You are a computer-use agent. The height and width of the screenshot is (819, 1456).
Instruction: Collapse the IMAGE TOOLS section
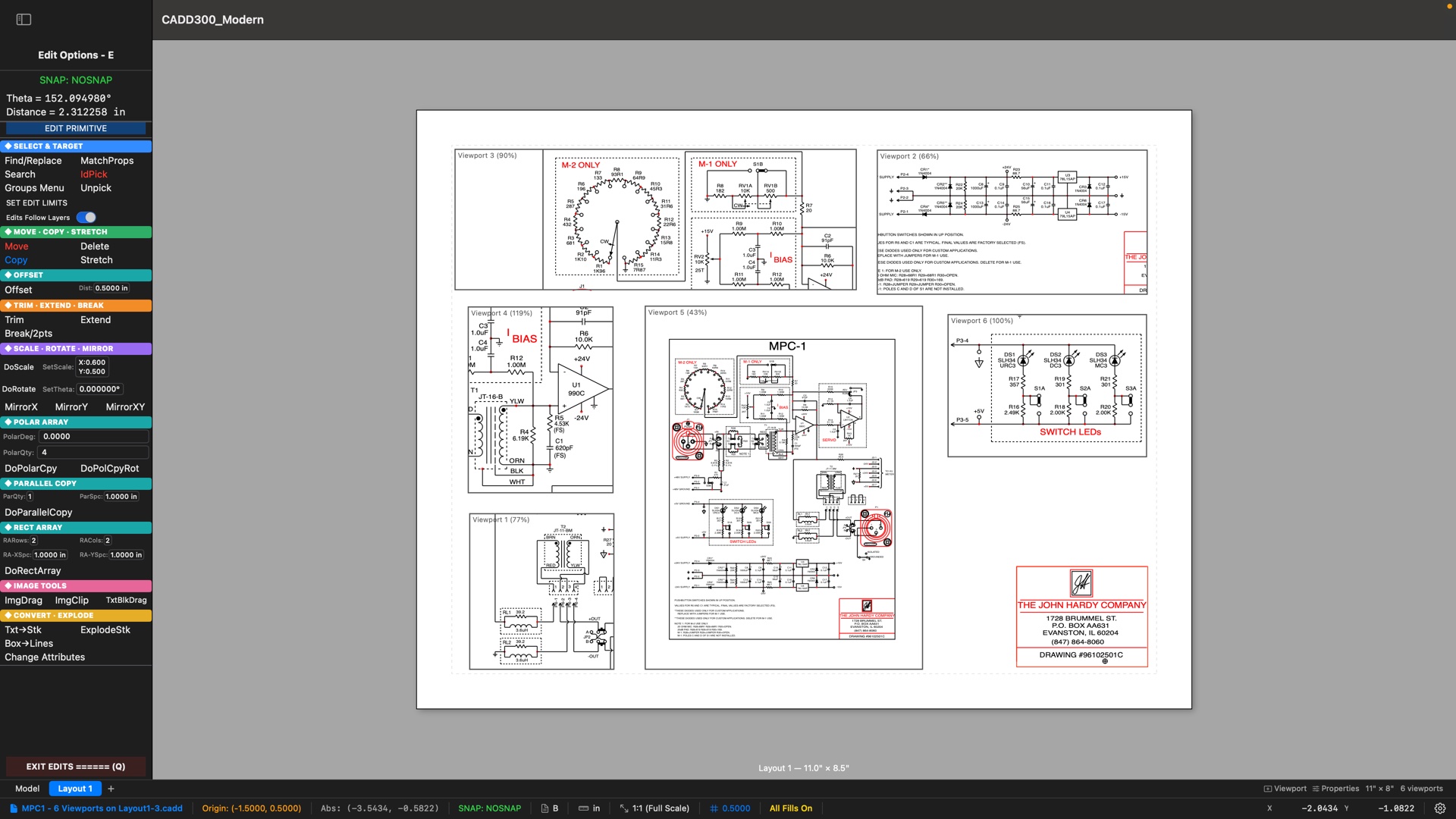(x=76, y=586)
